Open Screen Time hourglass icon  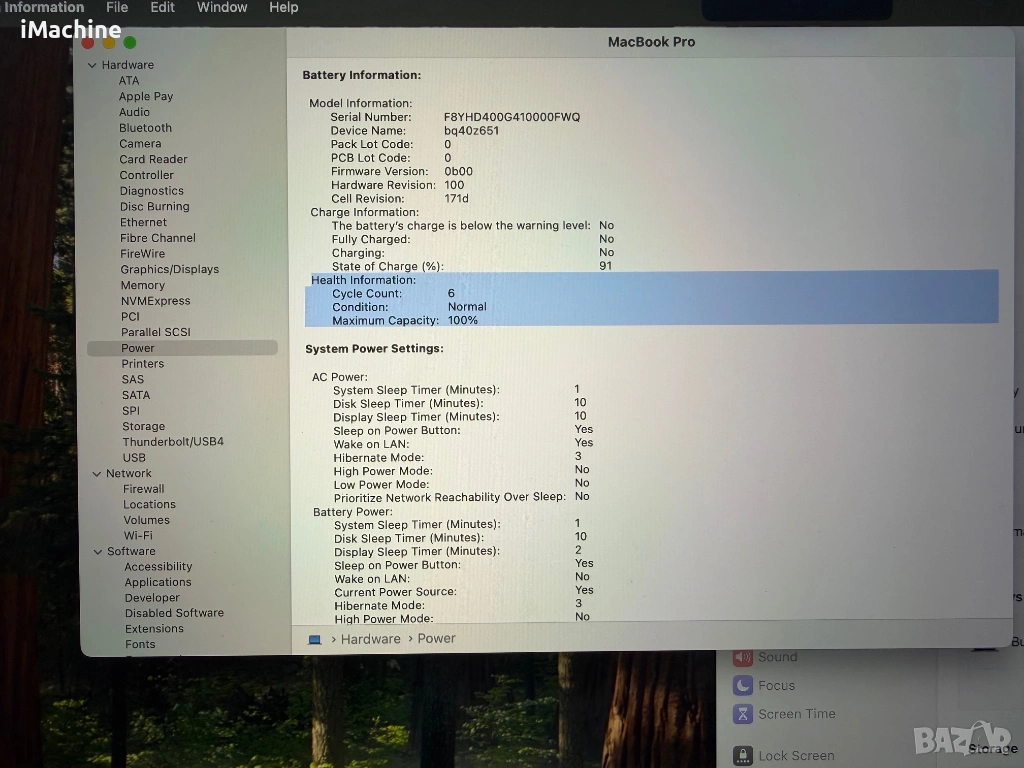(742, 714)
